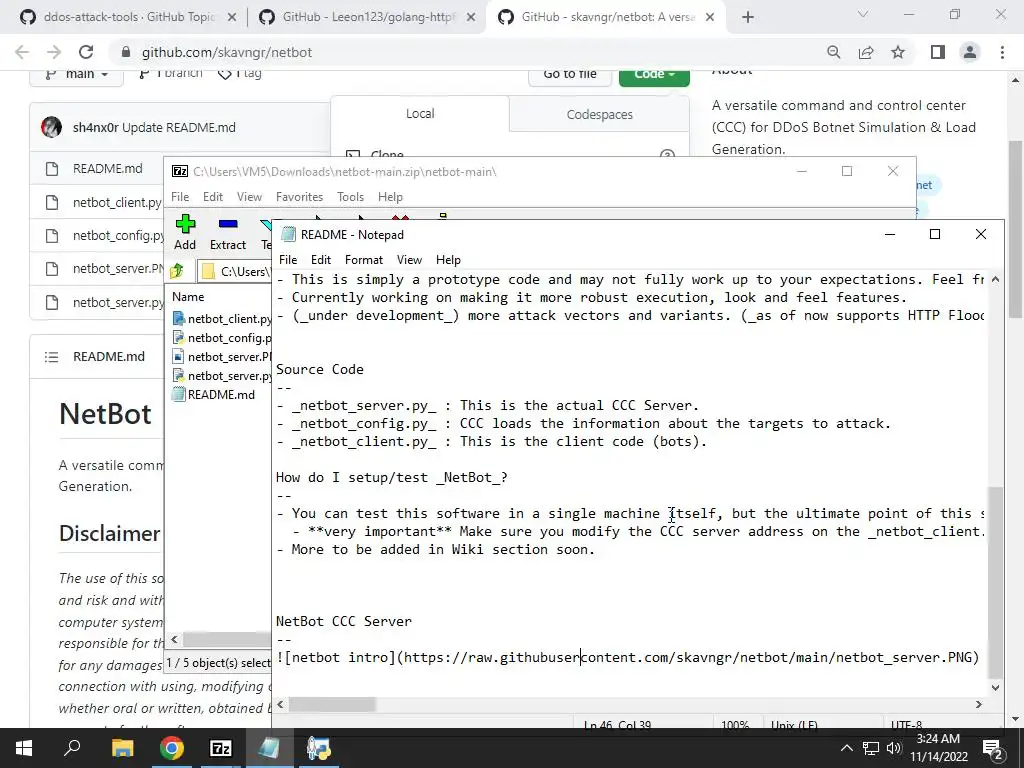This screenshot has height=768, width=1024.
Task: Click the 7-Zip up-folder arrow icon
Action: [177, 270]
